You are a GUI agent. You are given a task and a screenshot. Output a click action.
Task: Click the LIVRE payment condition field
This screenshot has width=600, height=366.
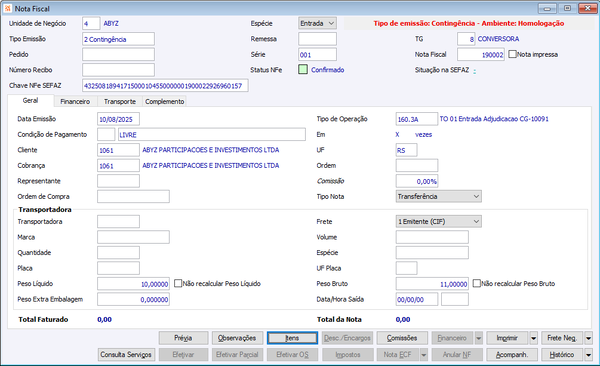212,134
